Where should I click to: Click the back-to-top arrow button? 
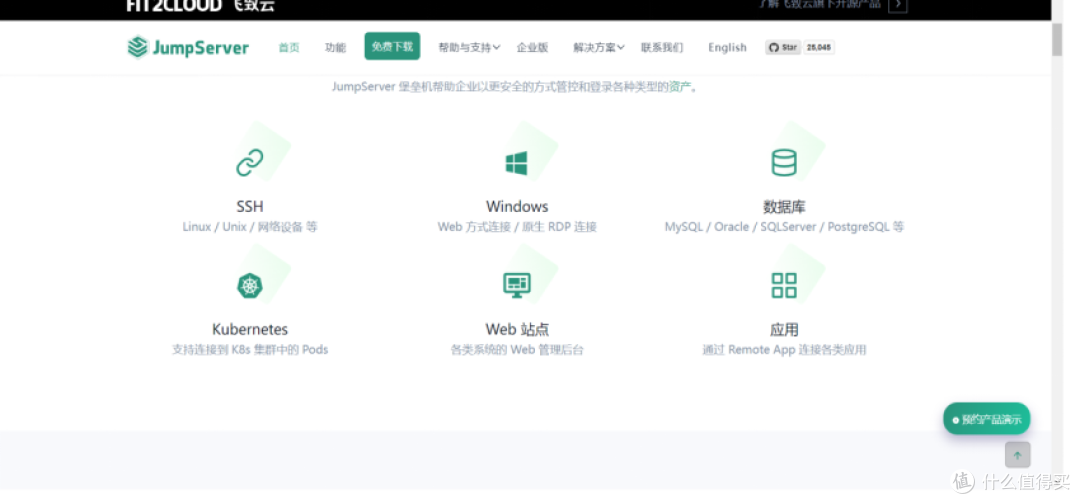coord(1017,455)
